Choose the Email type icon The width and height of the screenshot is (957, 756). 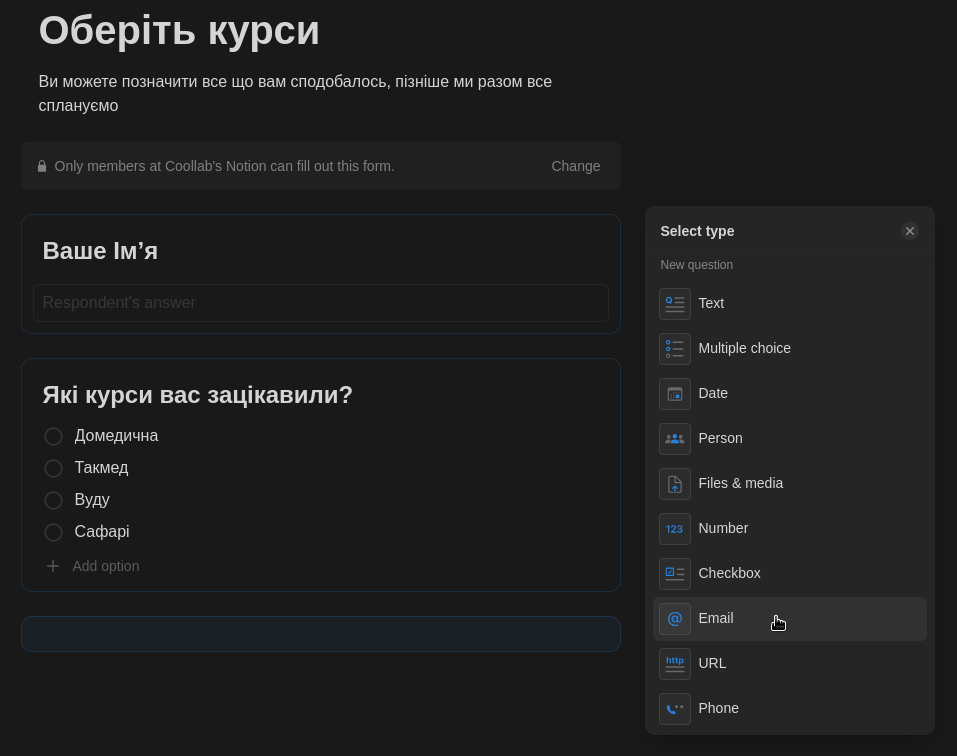[675, 619]
